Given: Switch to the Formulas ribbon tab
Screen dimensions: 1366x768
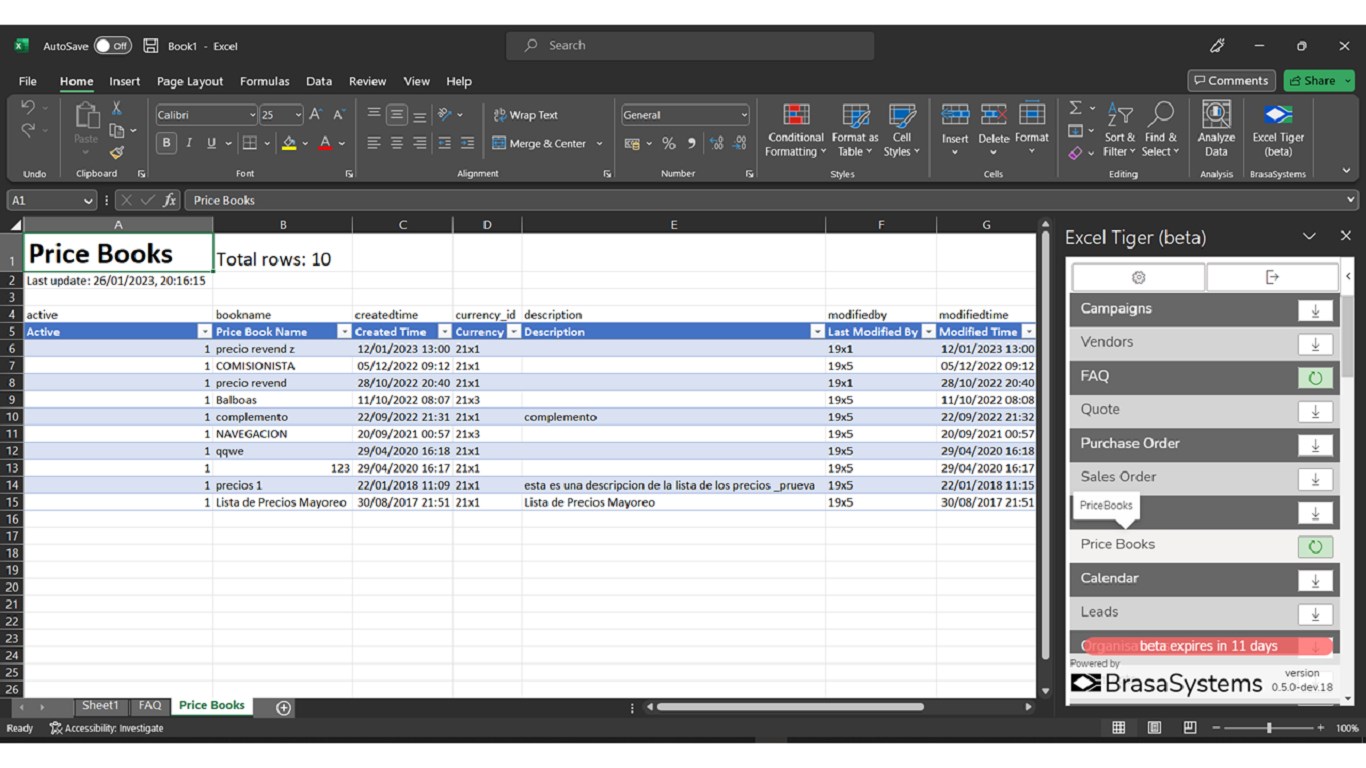Looking at the screenshot, I should pos(264,81).
